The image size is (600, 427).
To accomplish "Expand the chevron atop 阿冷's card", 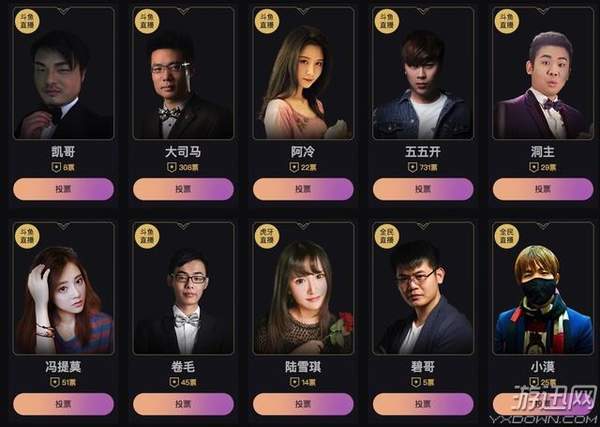I will tap(303, 11).
